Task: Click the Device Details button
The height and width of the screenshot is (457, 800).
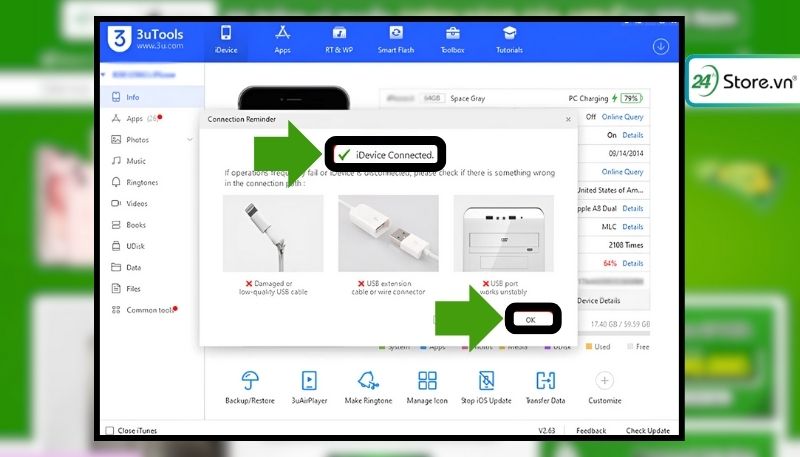Action: click(598, 301)
